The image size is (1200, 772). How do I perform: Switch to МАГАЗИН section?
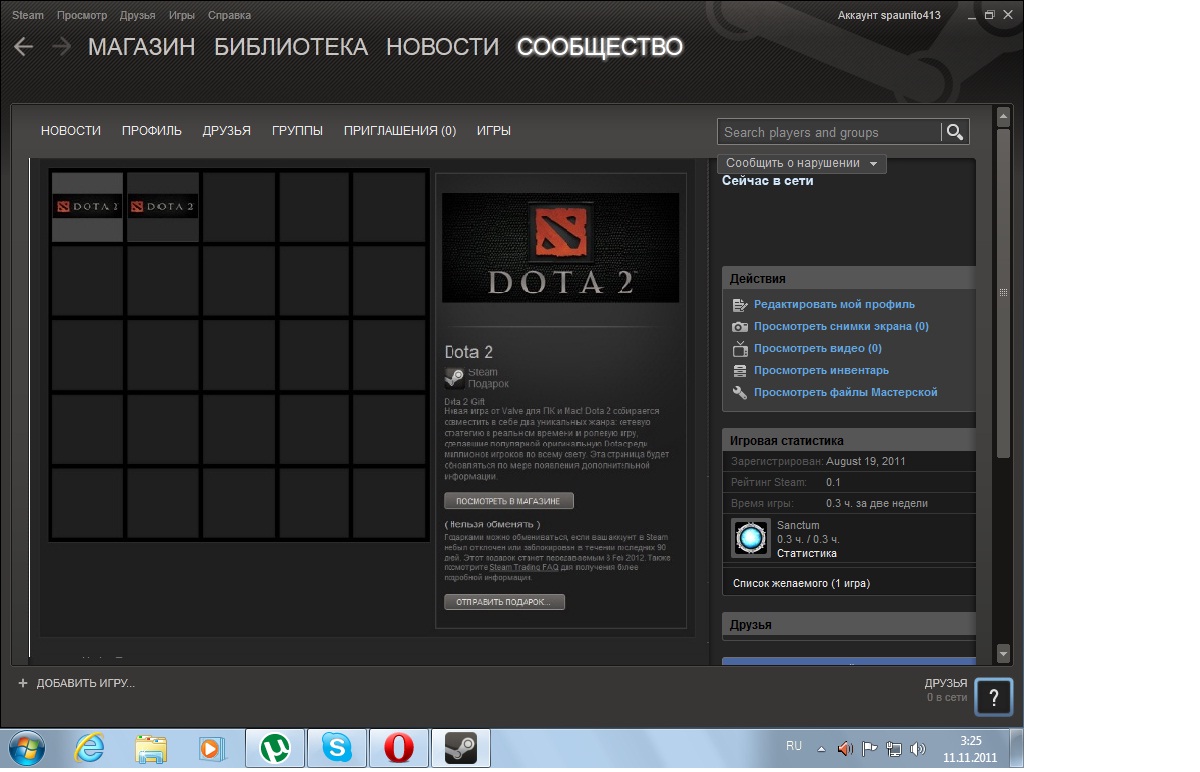coord(142,47)
